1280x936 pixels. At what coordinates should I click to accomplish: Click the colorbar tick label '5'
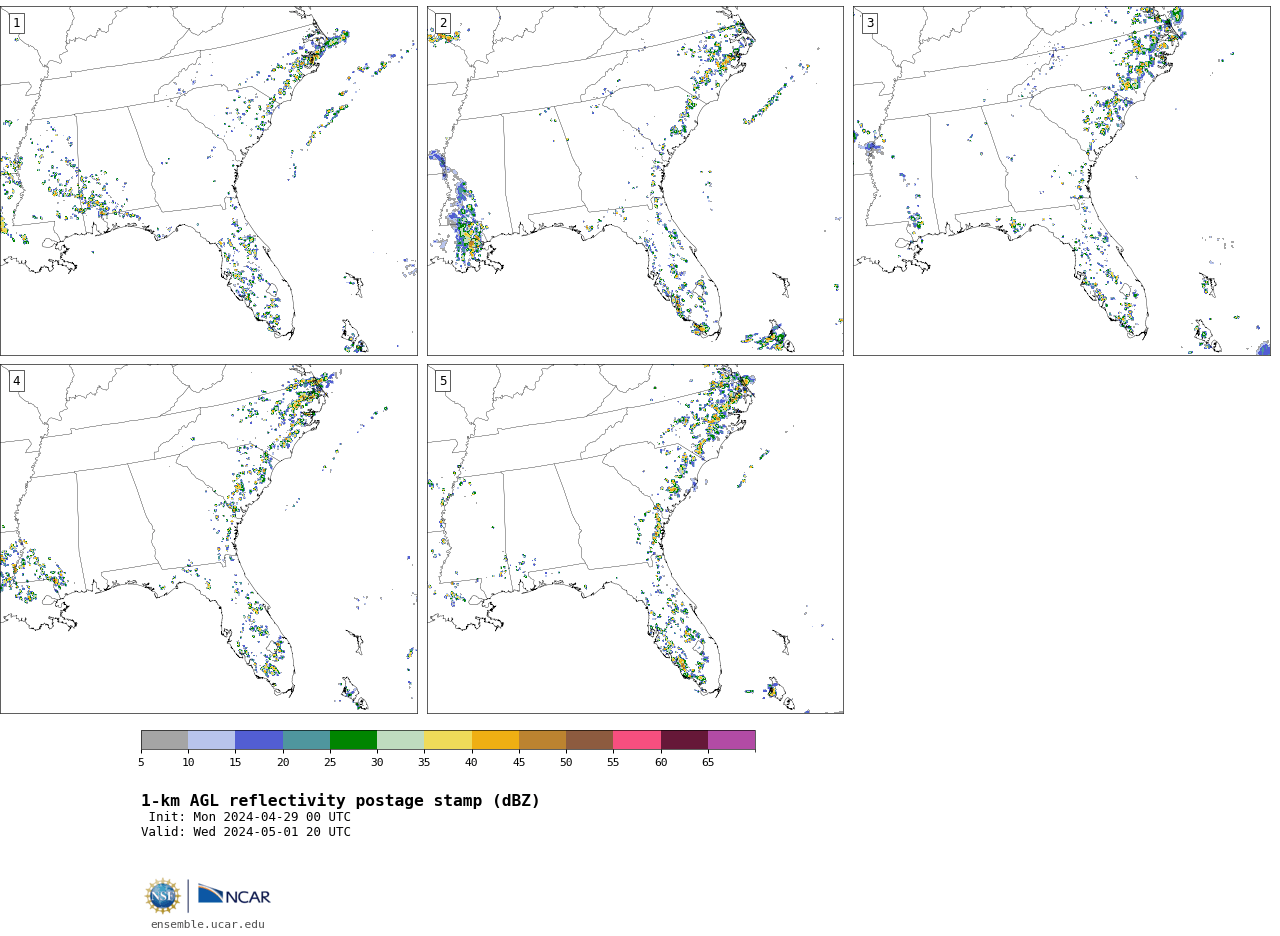[141, 763]
